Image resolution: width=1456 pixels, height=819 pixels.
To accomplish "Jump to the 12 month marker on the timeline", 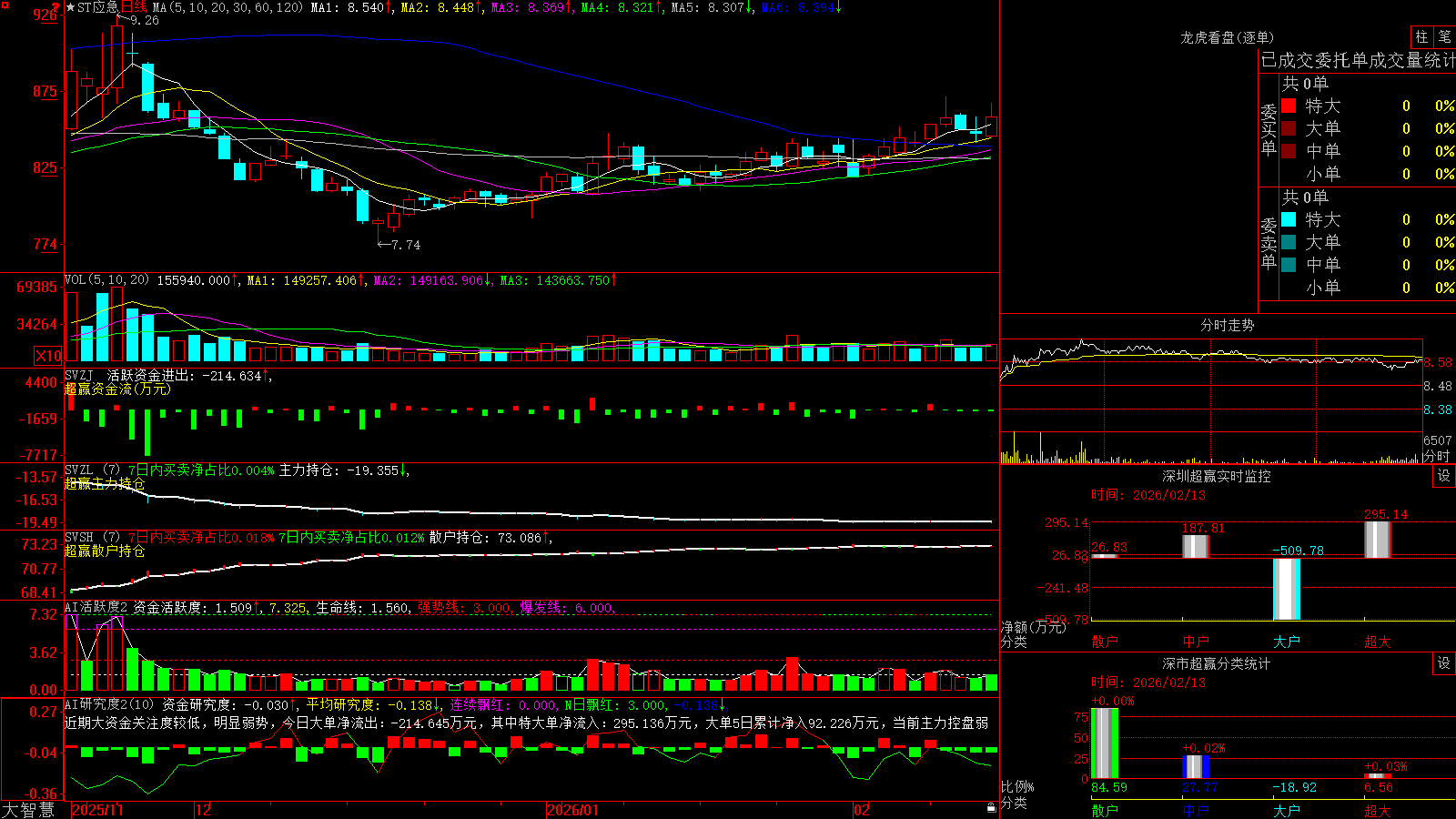I will (204, 810).
